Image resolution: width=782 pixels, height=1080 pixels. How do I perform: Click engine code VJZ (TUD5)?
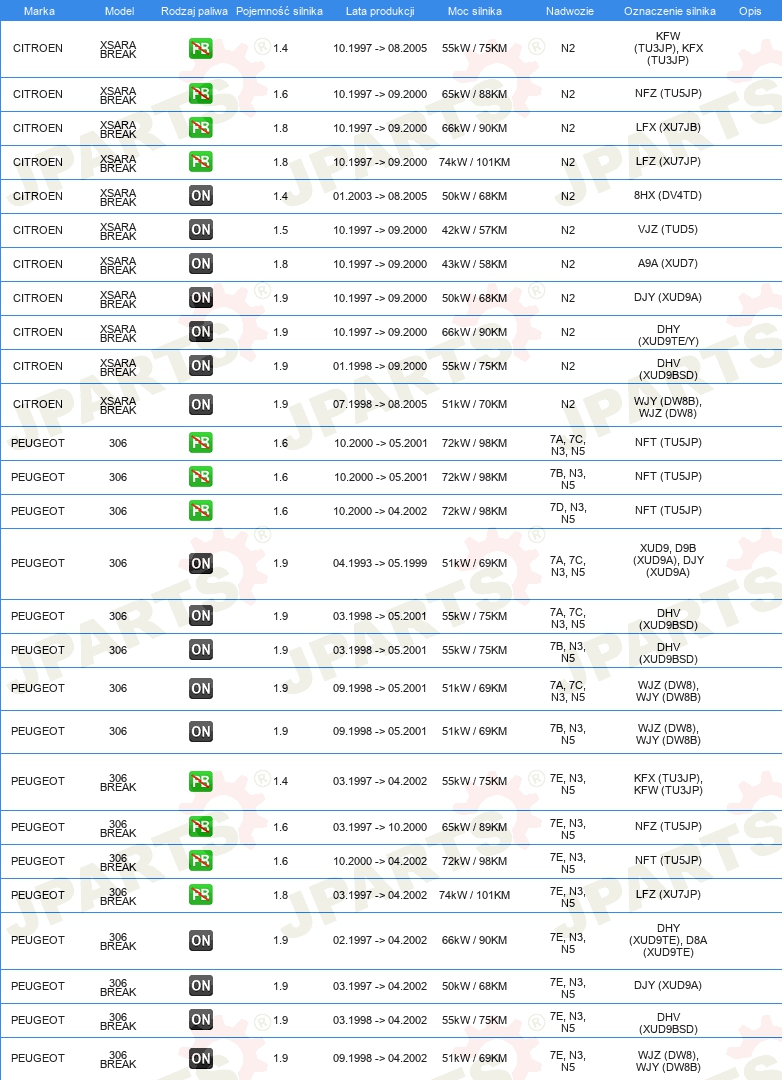[x=668, y=229]
